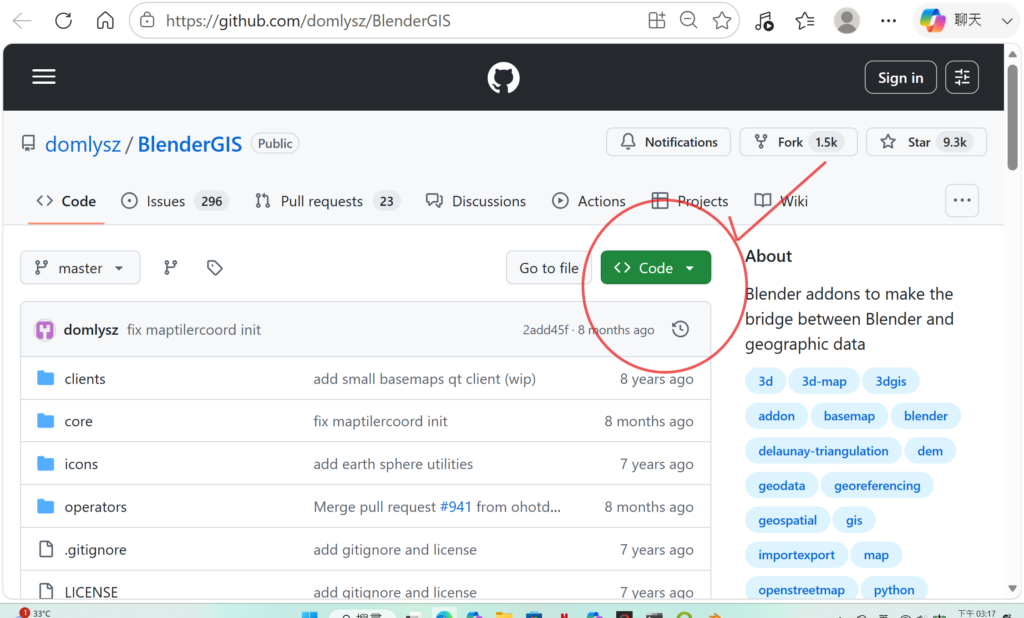Click add earth sphere utilities commit message
Image resolution: width=1024 pixels, height=618 pixels.
pos(393,464)
